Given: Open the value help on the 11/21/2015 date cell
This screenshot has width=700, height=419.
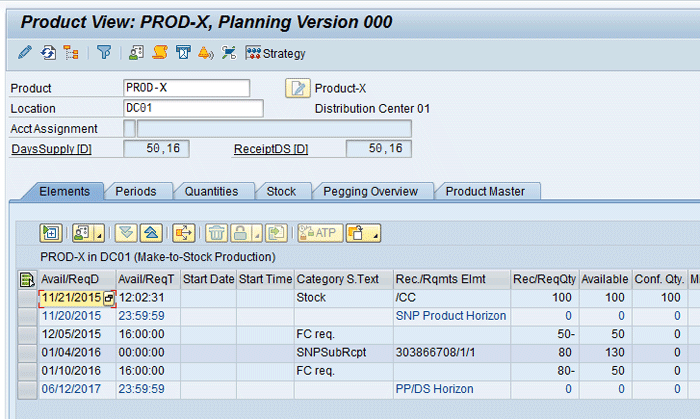Looking at the screenshot, I should pos(109,297).
